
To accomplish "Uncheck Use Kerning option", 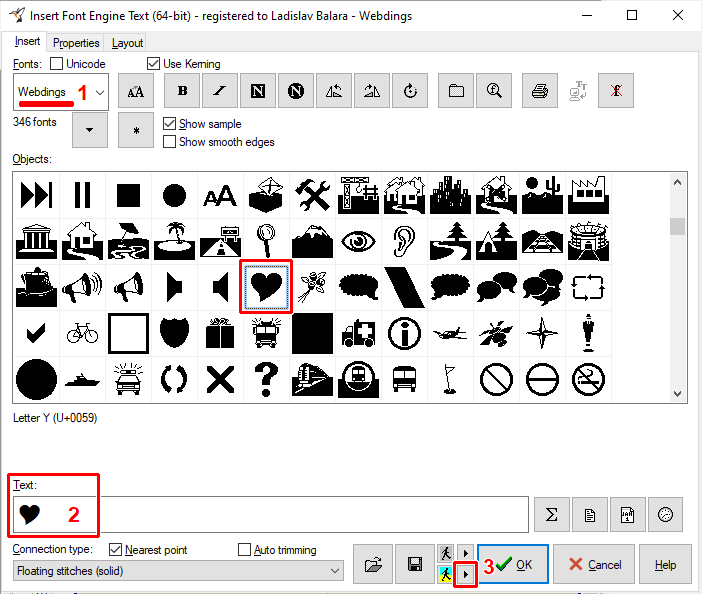I will coord(153,64).
